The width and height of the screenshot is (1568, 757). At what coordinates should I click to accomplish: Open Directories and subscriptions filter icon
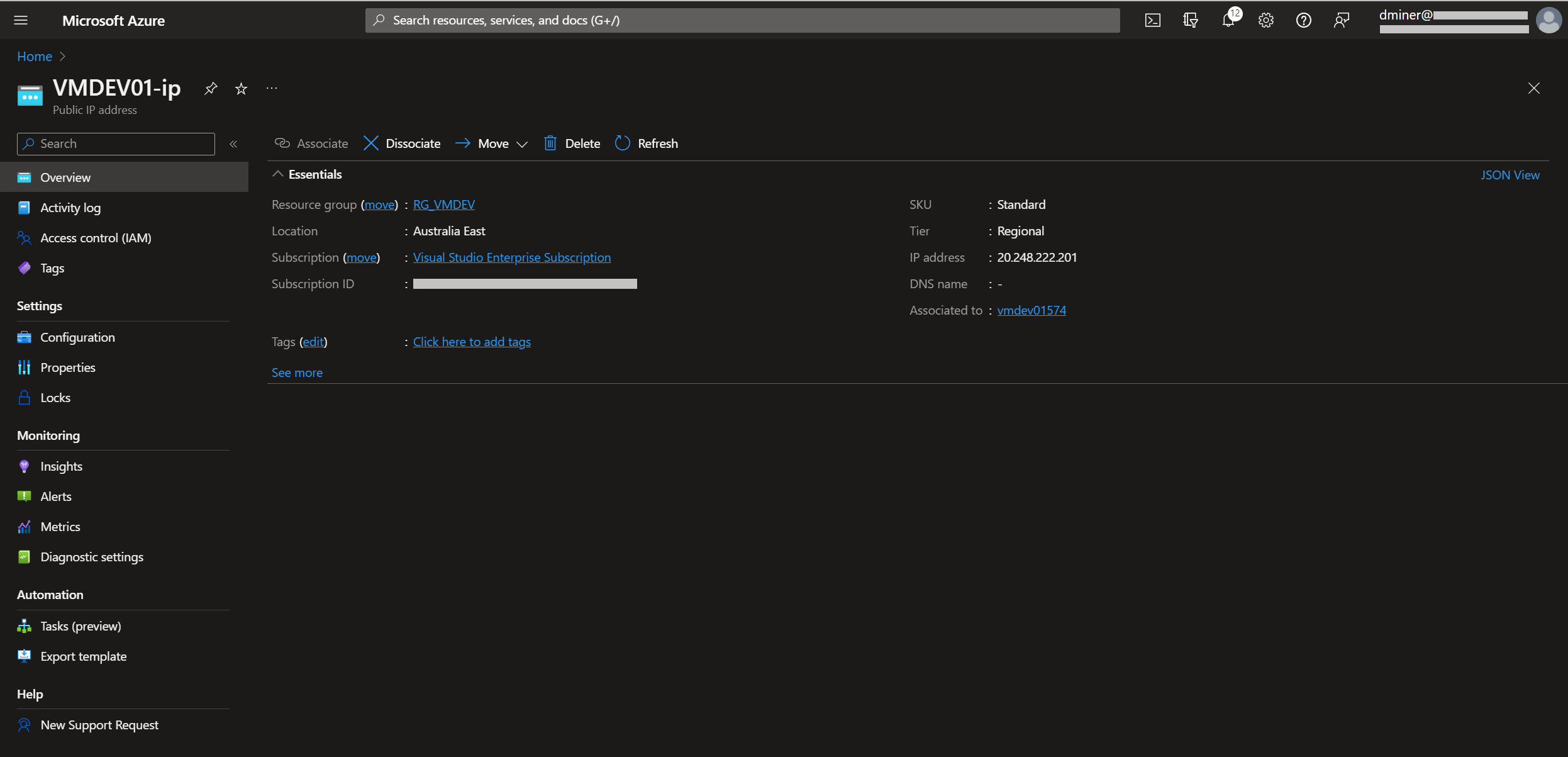coord(1190,20)
